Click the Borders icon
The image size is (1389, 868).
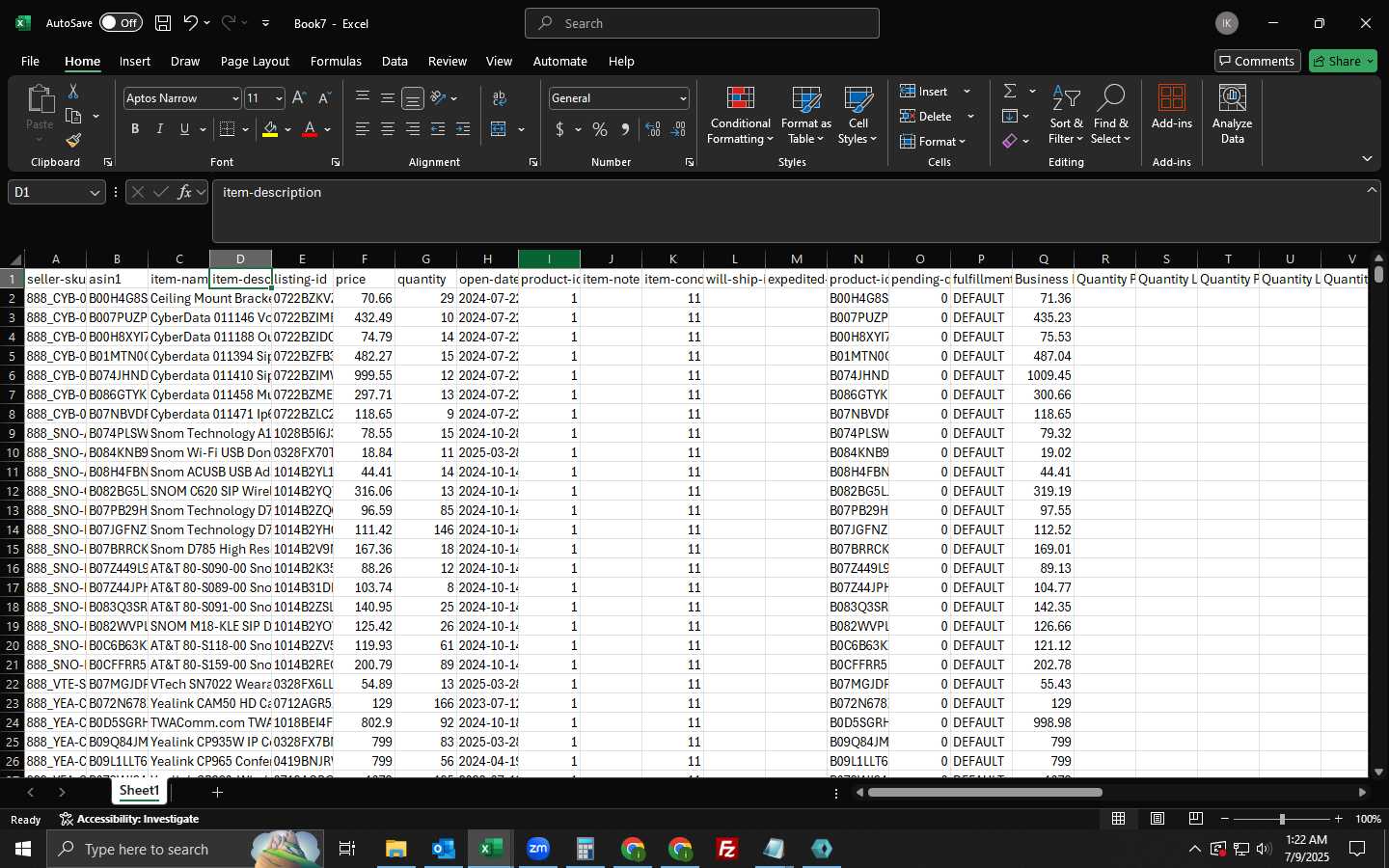pyautogui.click(x=228, y=129)
